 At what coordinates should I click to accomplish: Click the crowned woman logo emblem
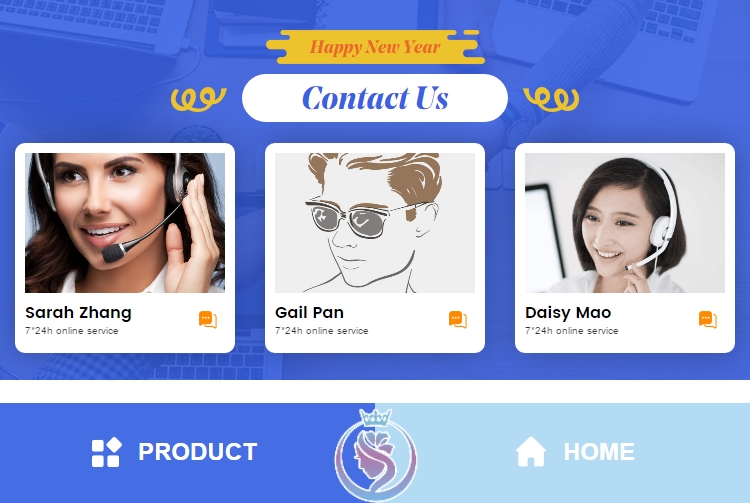tap(375, 454)
